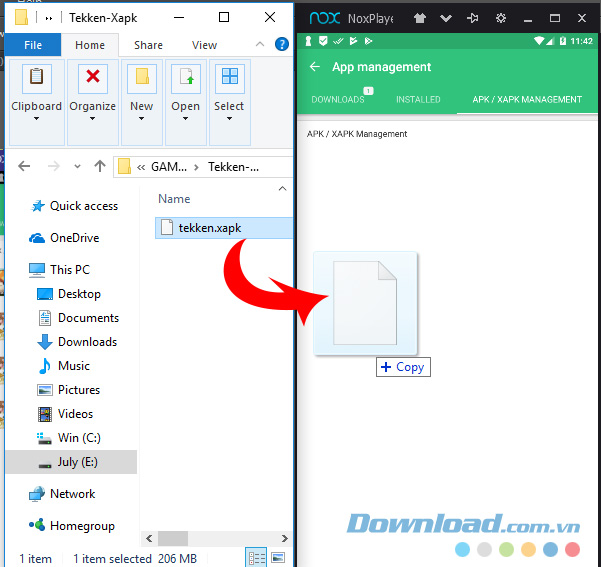Switch to the Home ribbon tab
Screen dimensions: 601x567
point(90,45)
